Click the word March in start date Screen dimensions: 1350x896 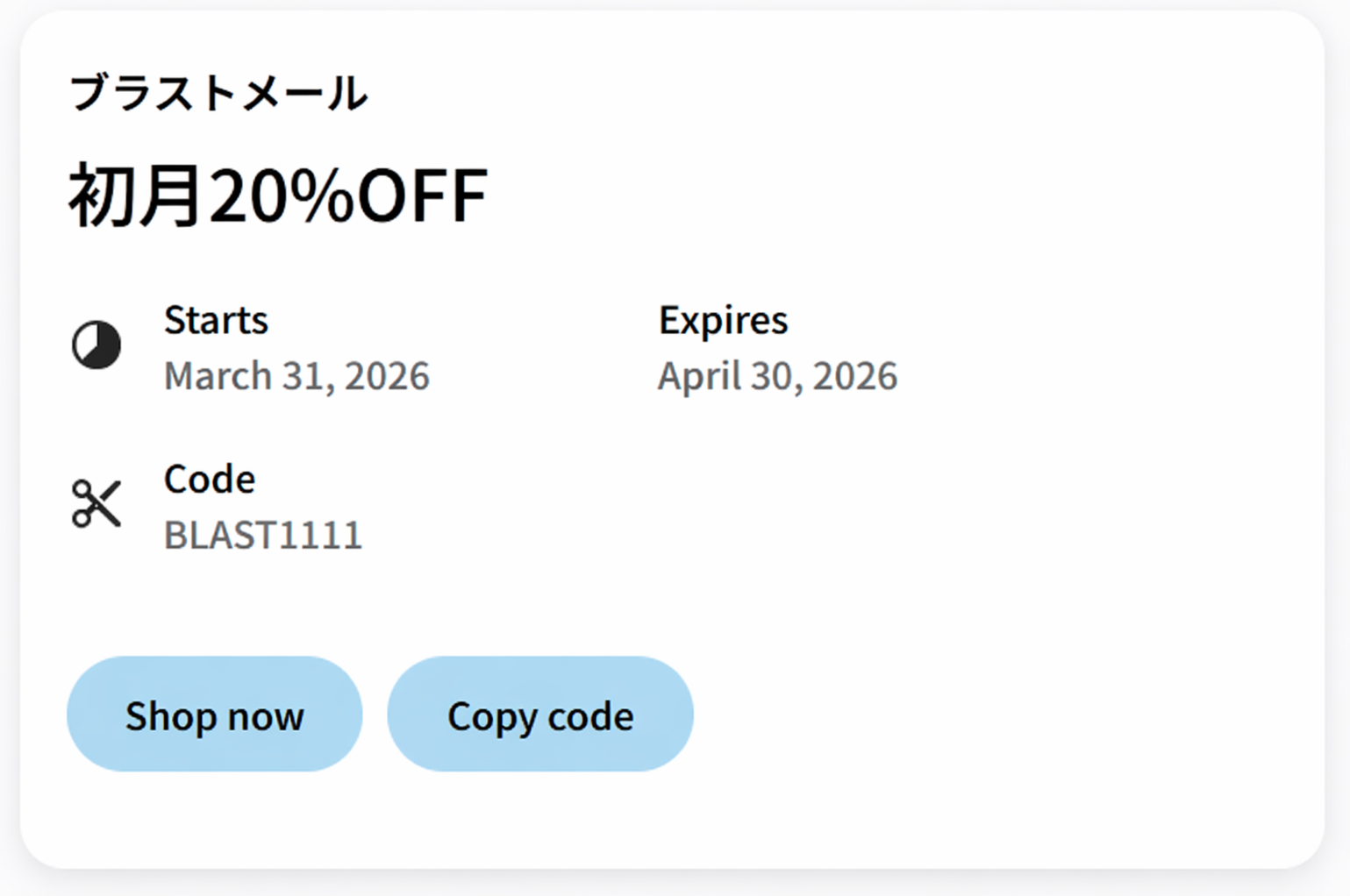tap(218, 376)
